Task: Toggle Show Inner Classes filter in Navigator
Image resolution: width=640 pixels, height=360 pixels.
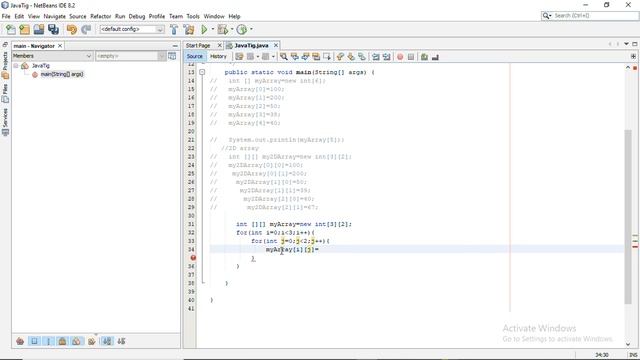Action: click(x=76, y=341)
